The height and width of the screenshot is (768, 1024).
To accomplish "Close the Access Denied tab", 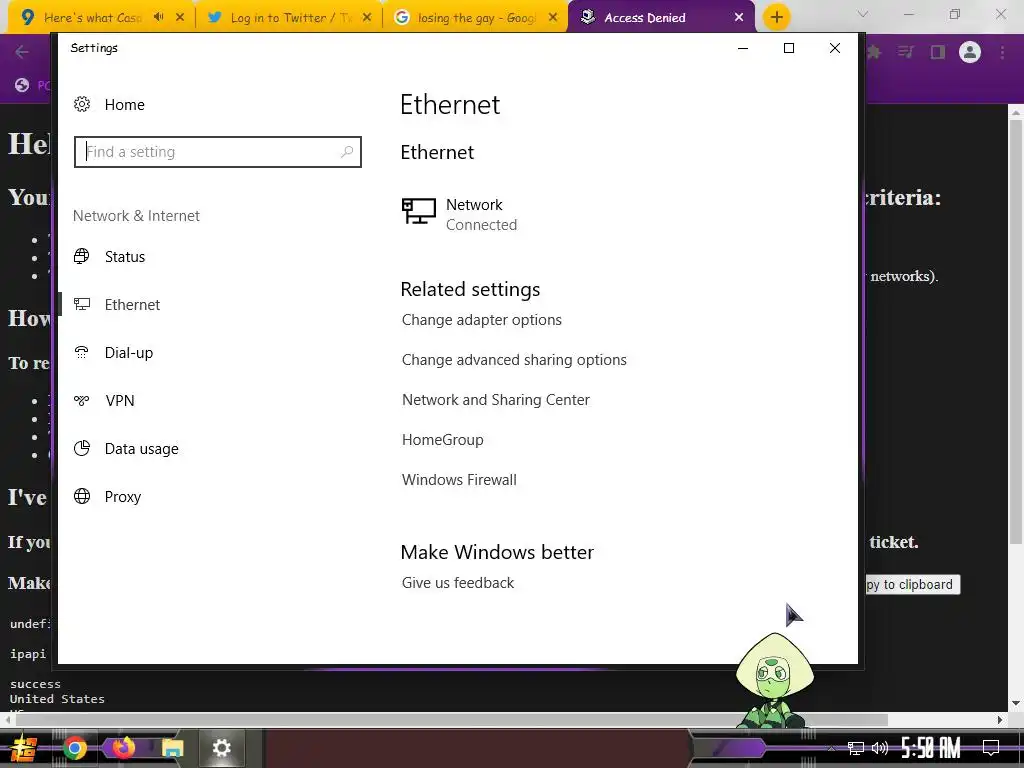I will point(739,18).
